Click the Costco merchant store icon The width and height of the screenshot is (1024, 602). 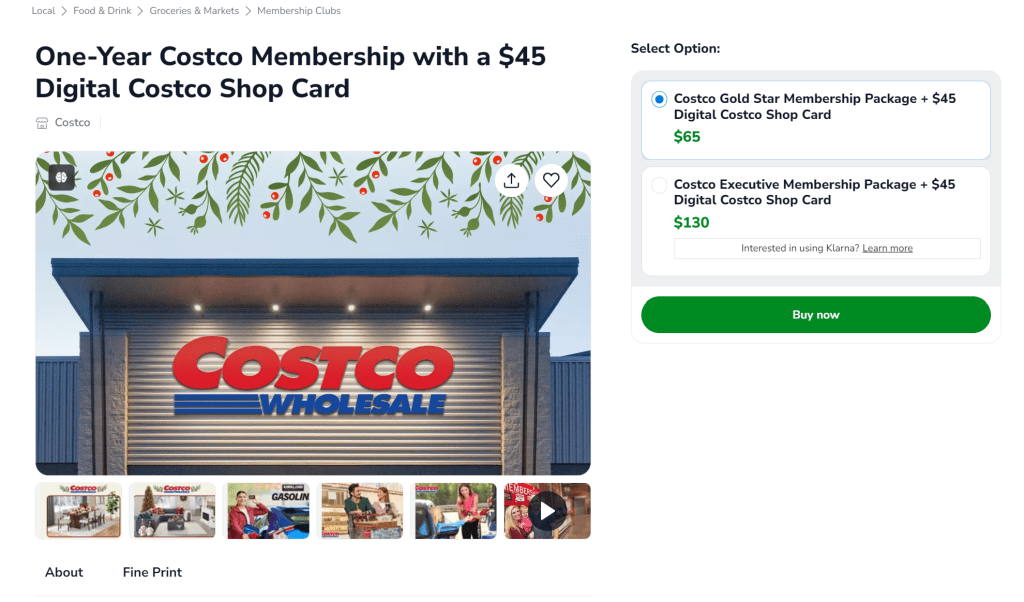42,123
